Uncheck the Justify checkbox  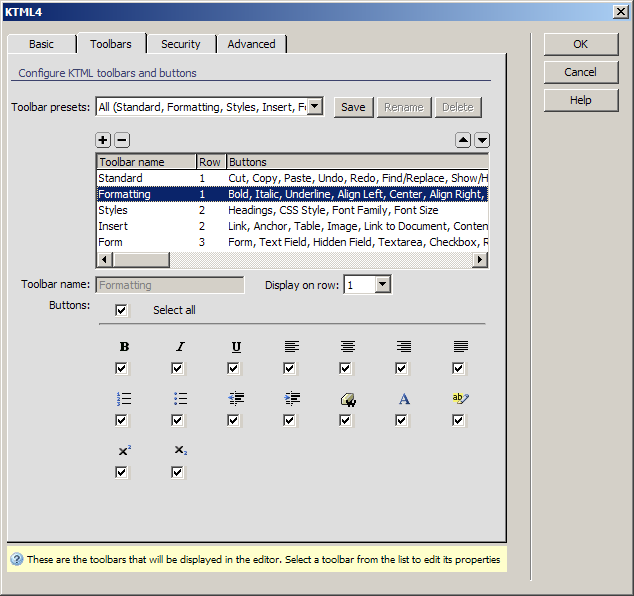458,368
